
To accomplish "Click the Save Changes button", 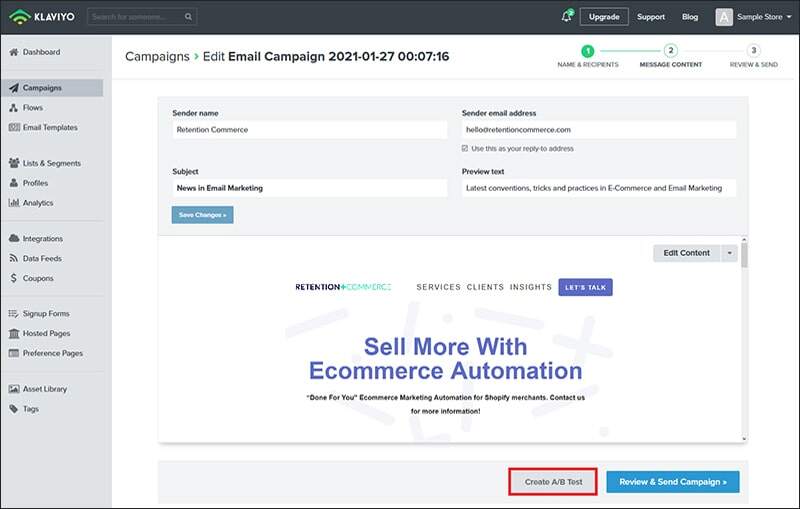I will (x=202, y=215).
